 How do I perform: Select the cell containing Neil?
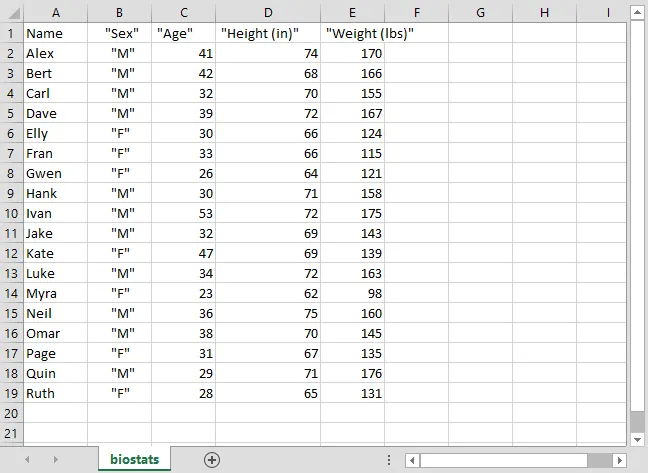55,313
